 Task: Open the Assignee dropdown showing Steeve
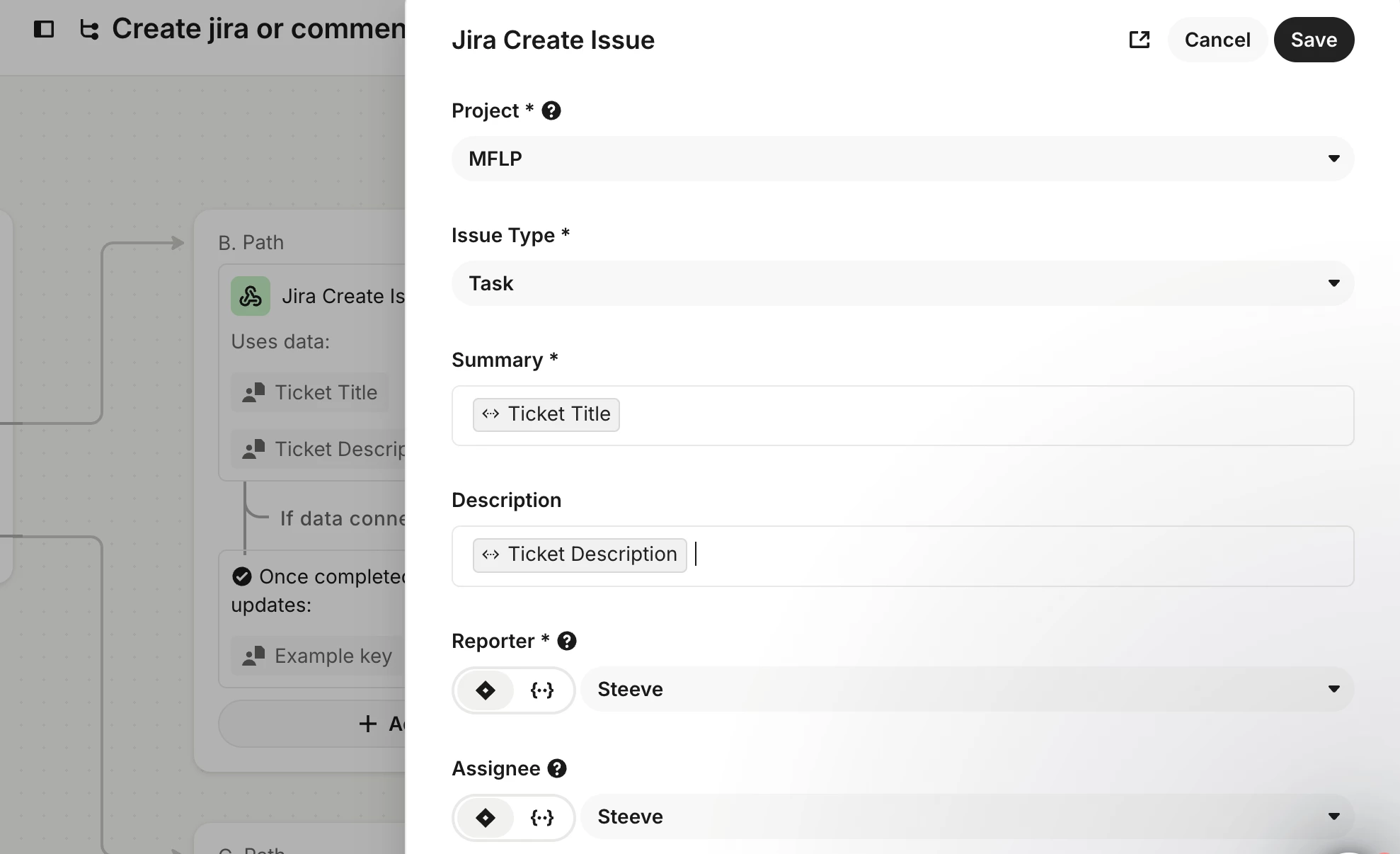[967, 816]
